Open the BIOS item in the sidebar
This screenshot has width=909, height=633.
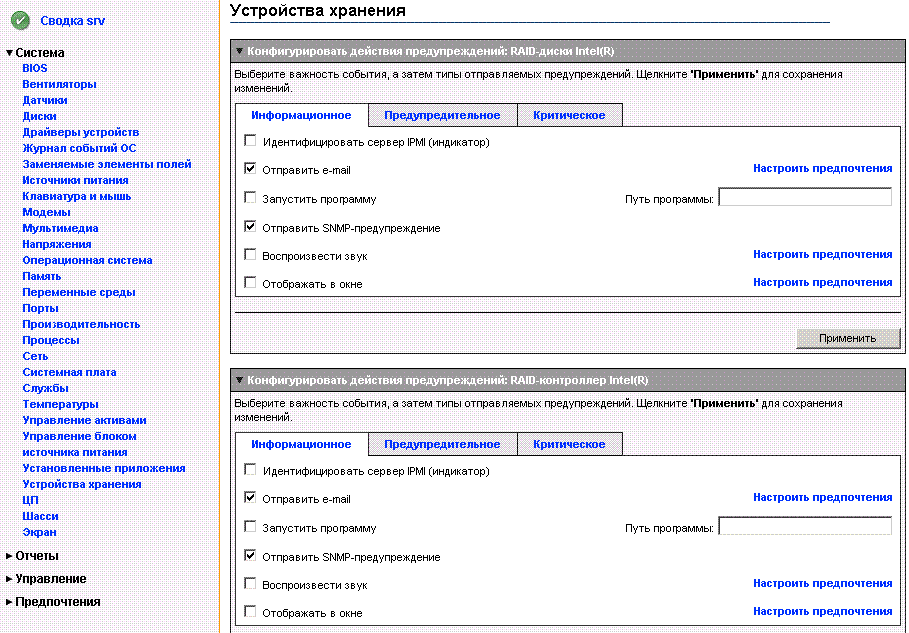[35, 68]
